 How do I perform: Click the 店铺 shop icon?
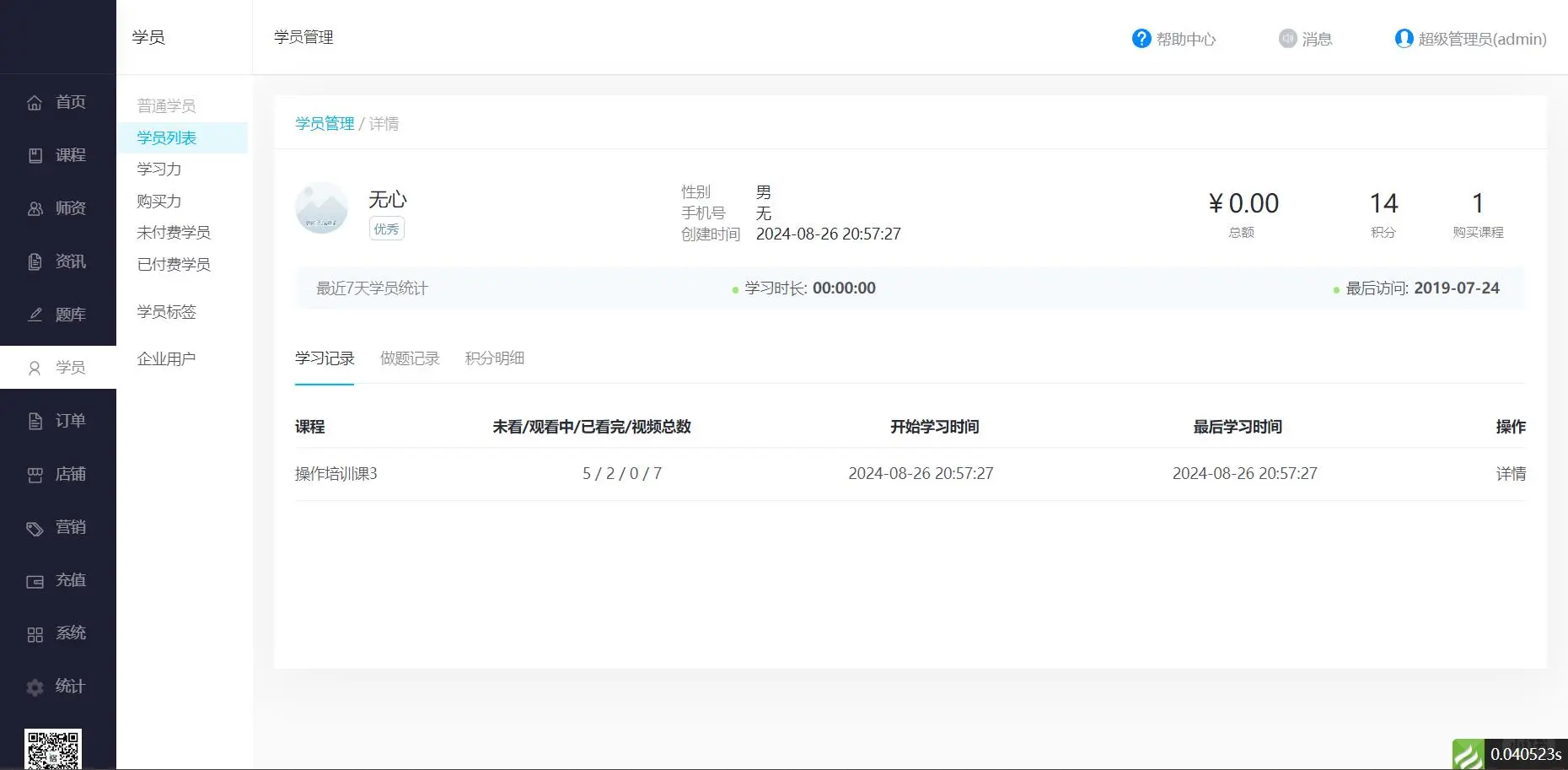pos(35,473)
